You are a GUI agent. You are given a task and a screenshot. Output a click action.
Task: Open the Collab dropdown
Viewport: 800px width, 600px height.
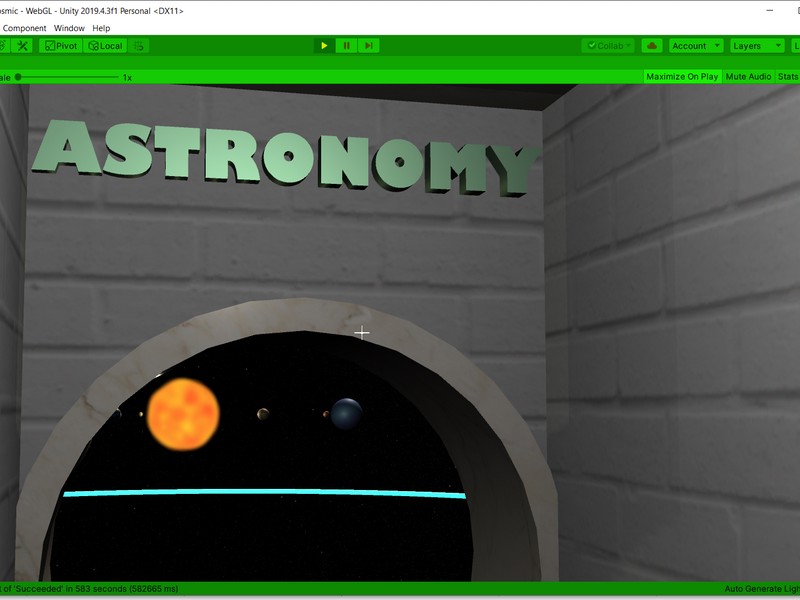click(608, 46)
